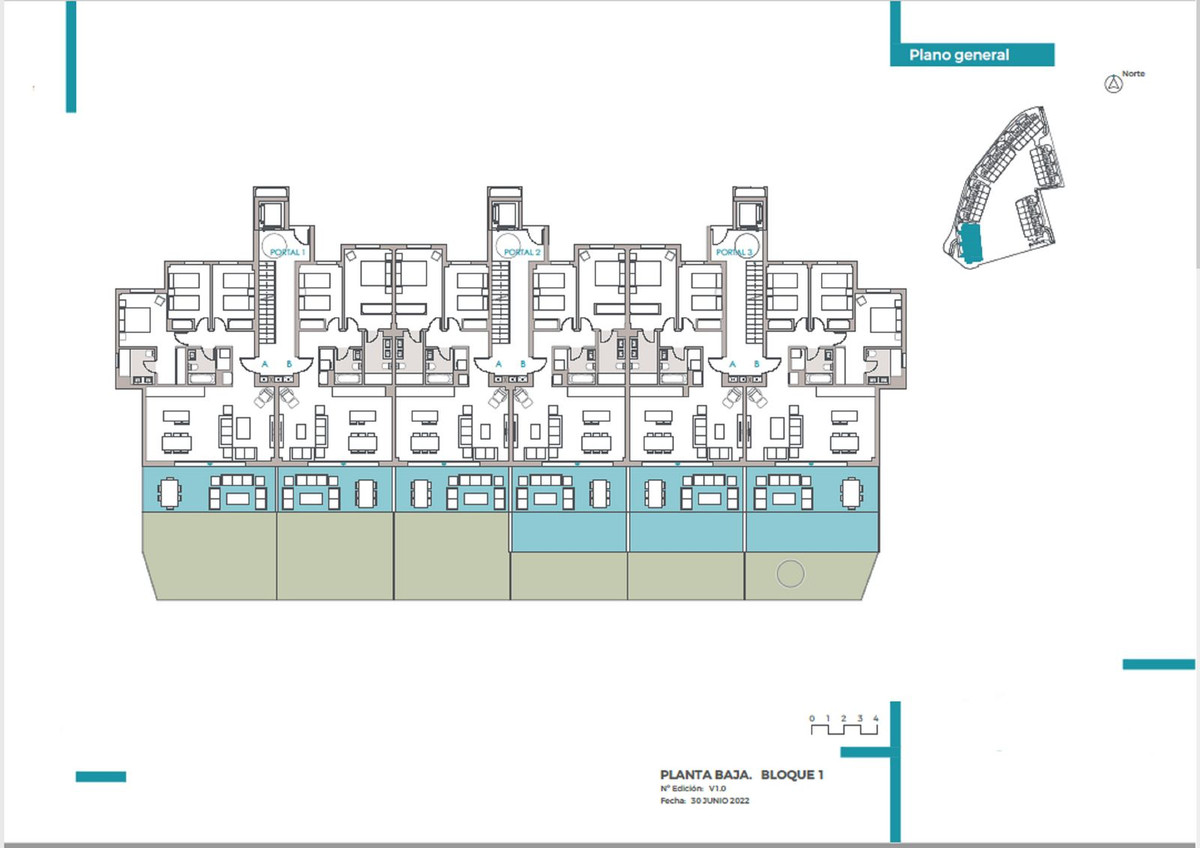Click the PLANTA BAJA. BLOQUE 1 title
The width and height of the screenshot is (1200, 848).
[x=742, y=775]
